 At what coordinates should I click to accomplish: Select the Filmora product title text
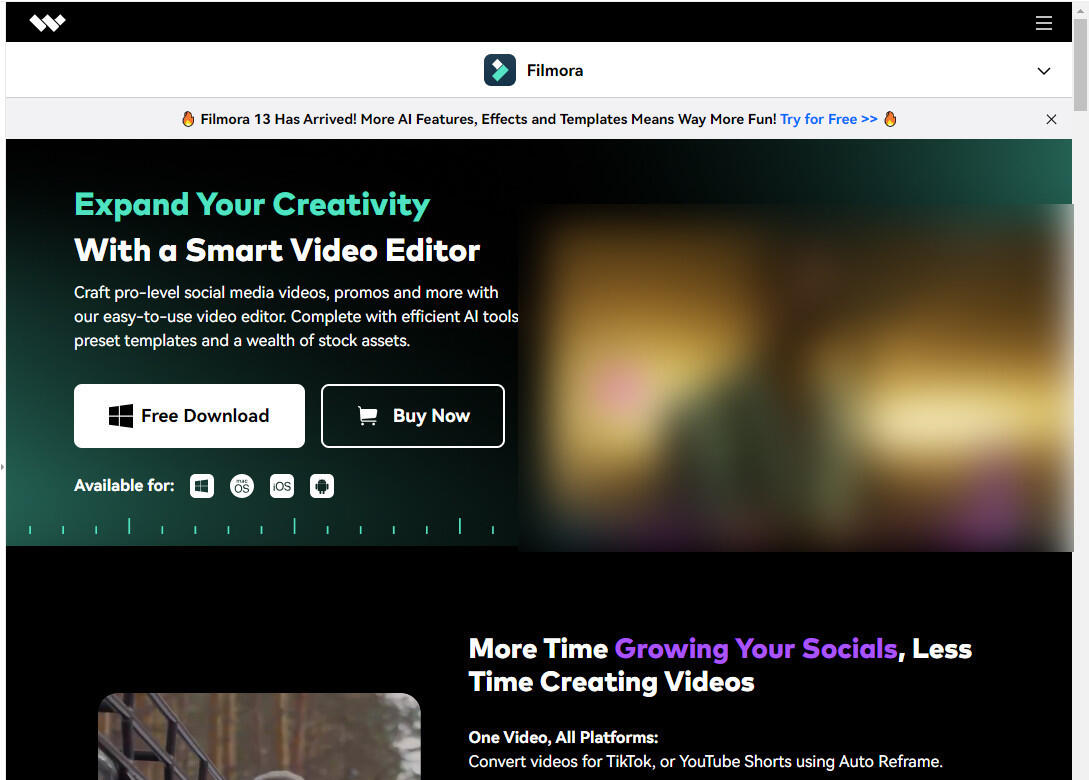click(x=555, y=71)
